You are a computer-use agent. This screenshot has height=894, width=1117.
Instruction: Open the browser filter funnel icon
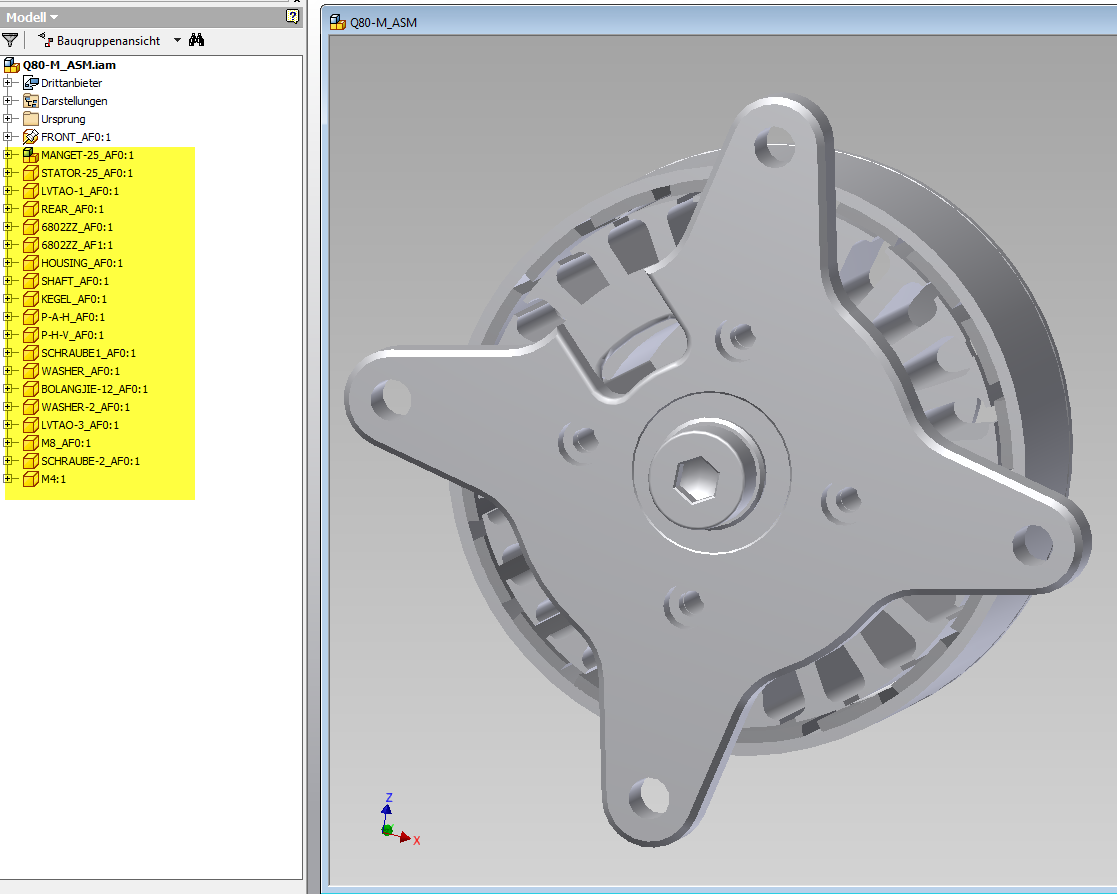pyautogui.click(x=10, y=40)
